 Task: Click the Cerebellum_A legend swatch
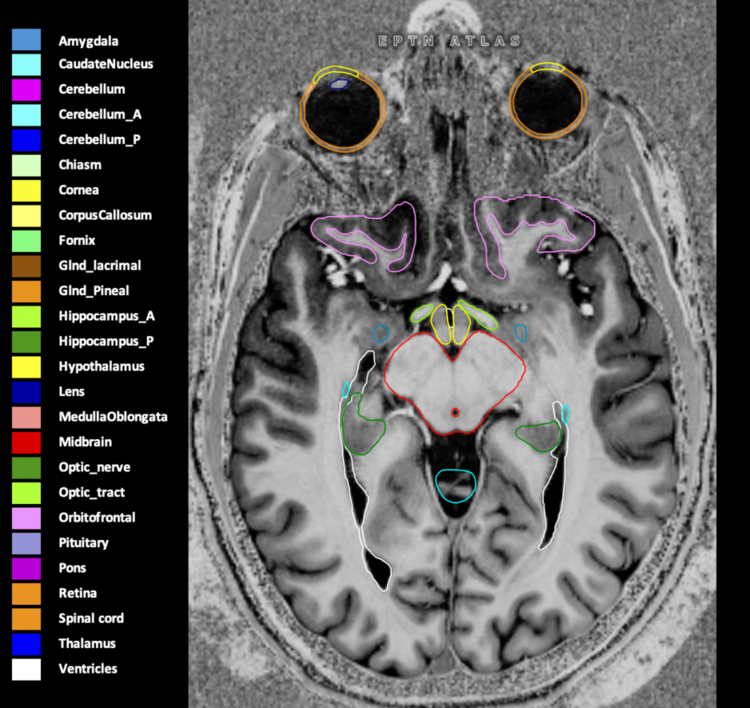[x=26, y=115]
